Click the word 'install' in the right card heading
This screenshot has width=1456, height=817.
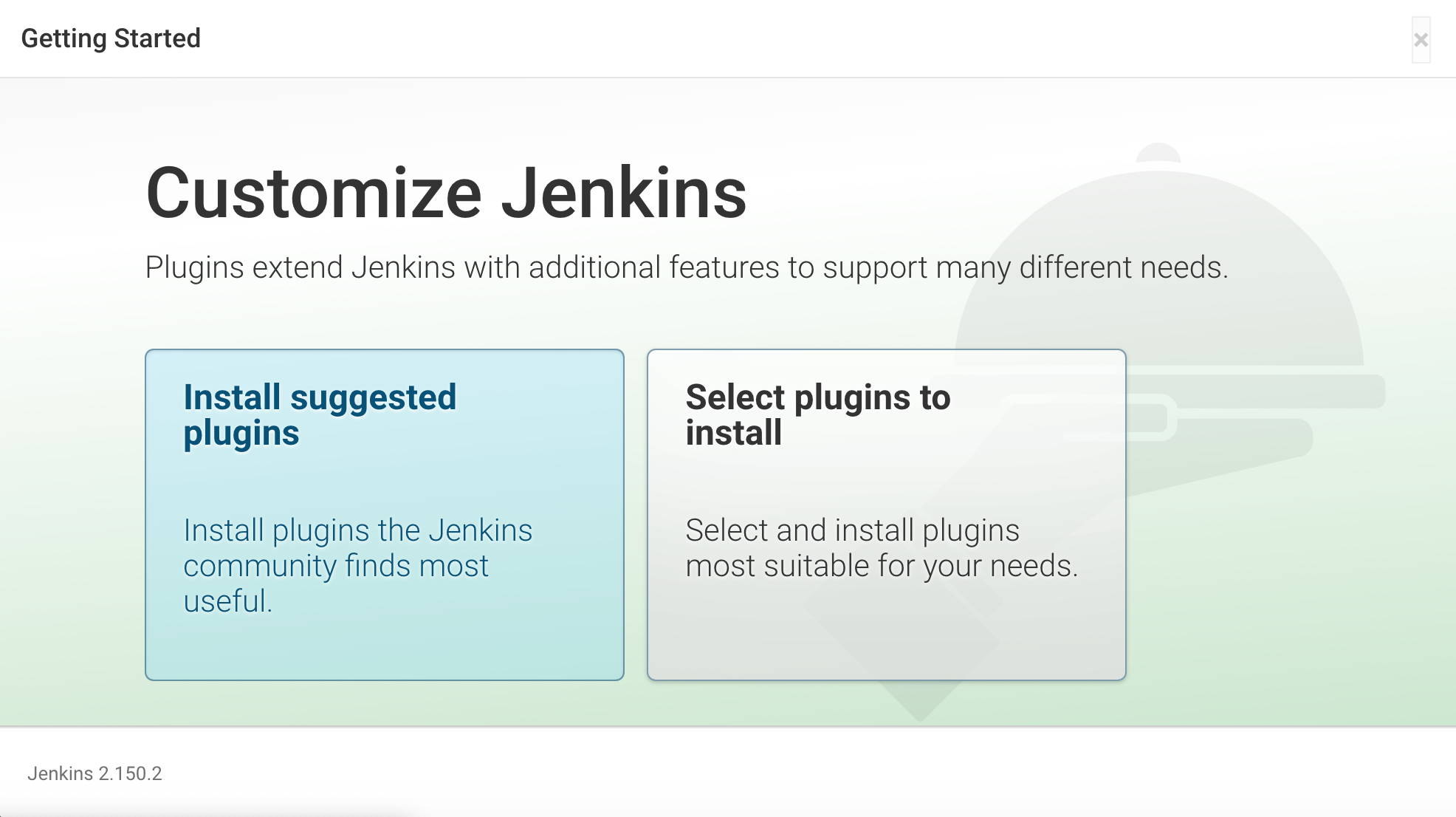coord(733,433)
